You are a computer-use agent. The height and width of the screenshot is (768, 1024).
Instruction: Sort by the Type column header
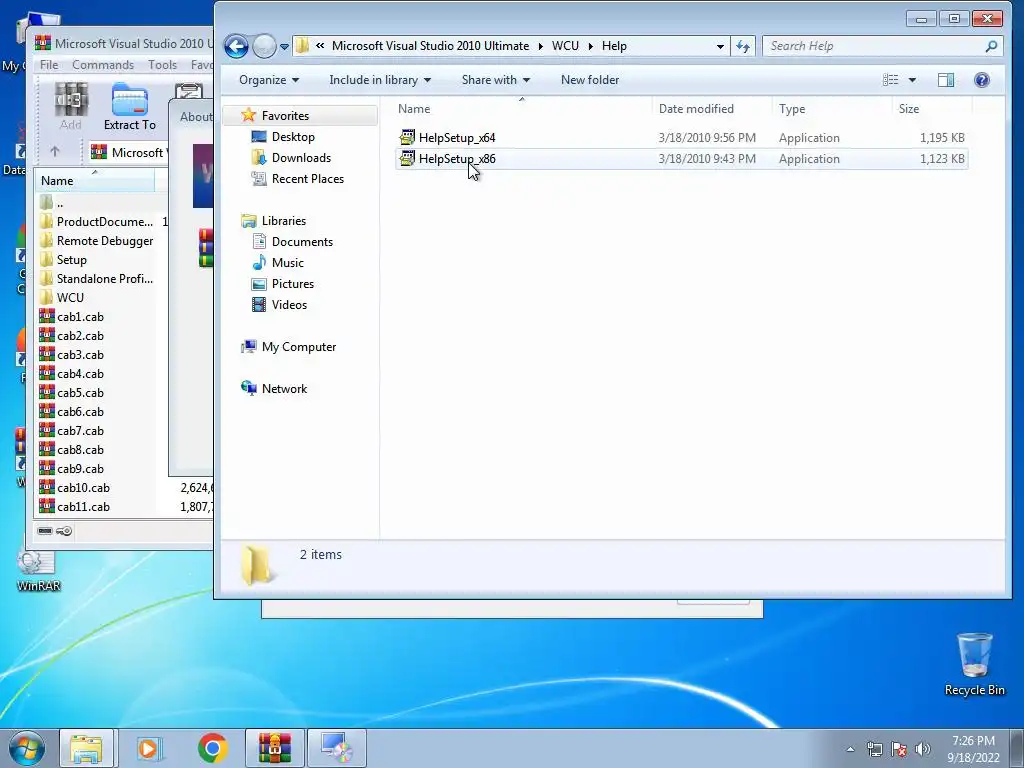pos(831,109)
